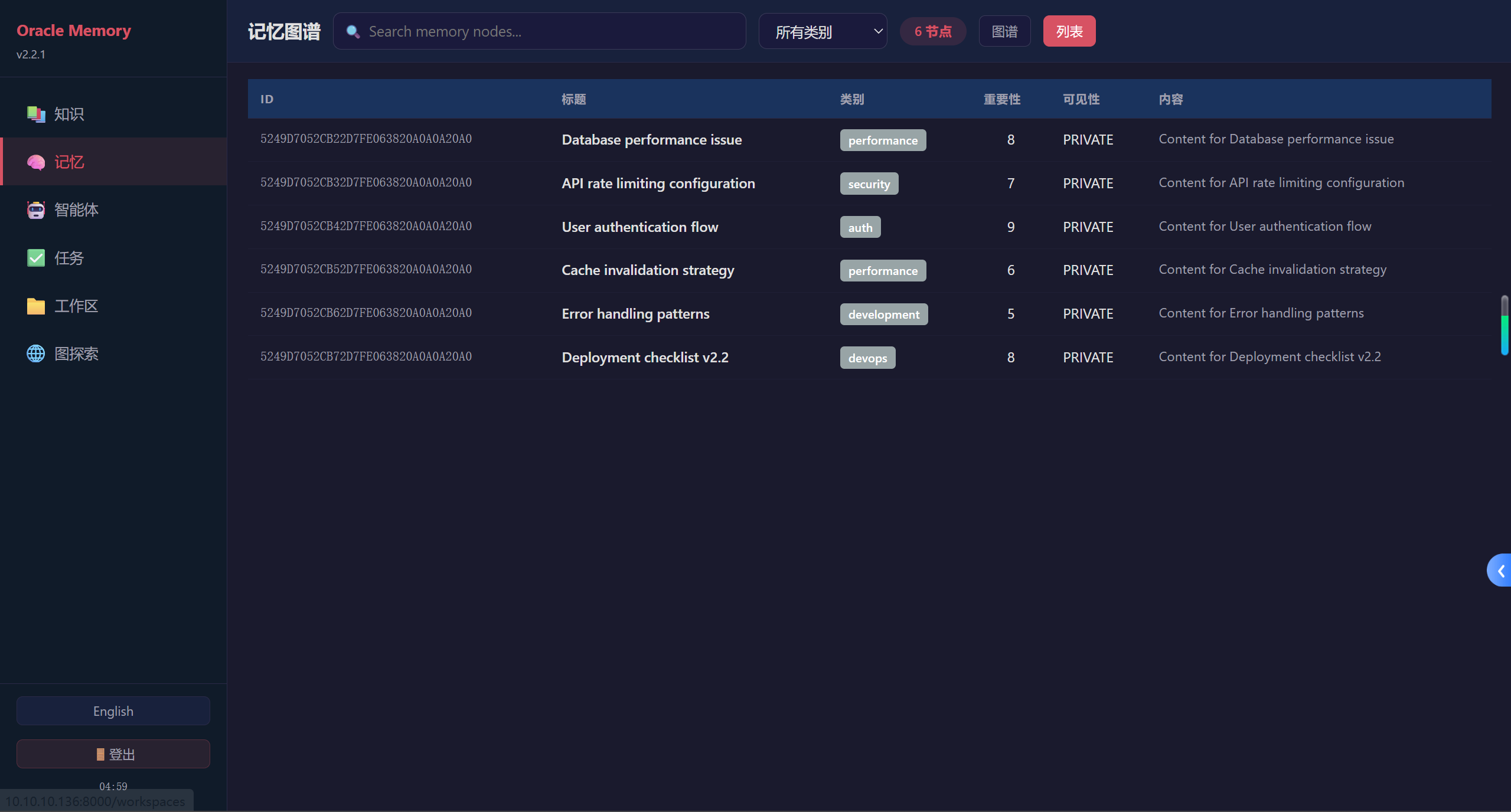
Task: Click the 6 节点 node count badge
Action: coord(933,31)
